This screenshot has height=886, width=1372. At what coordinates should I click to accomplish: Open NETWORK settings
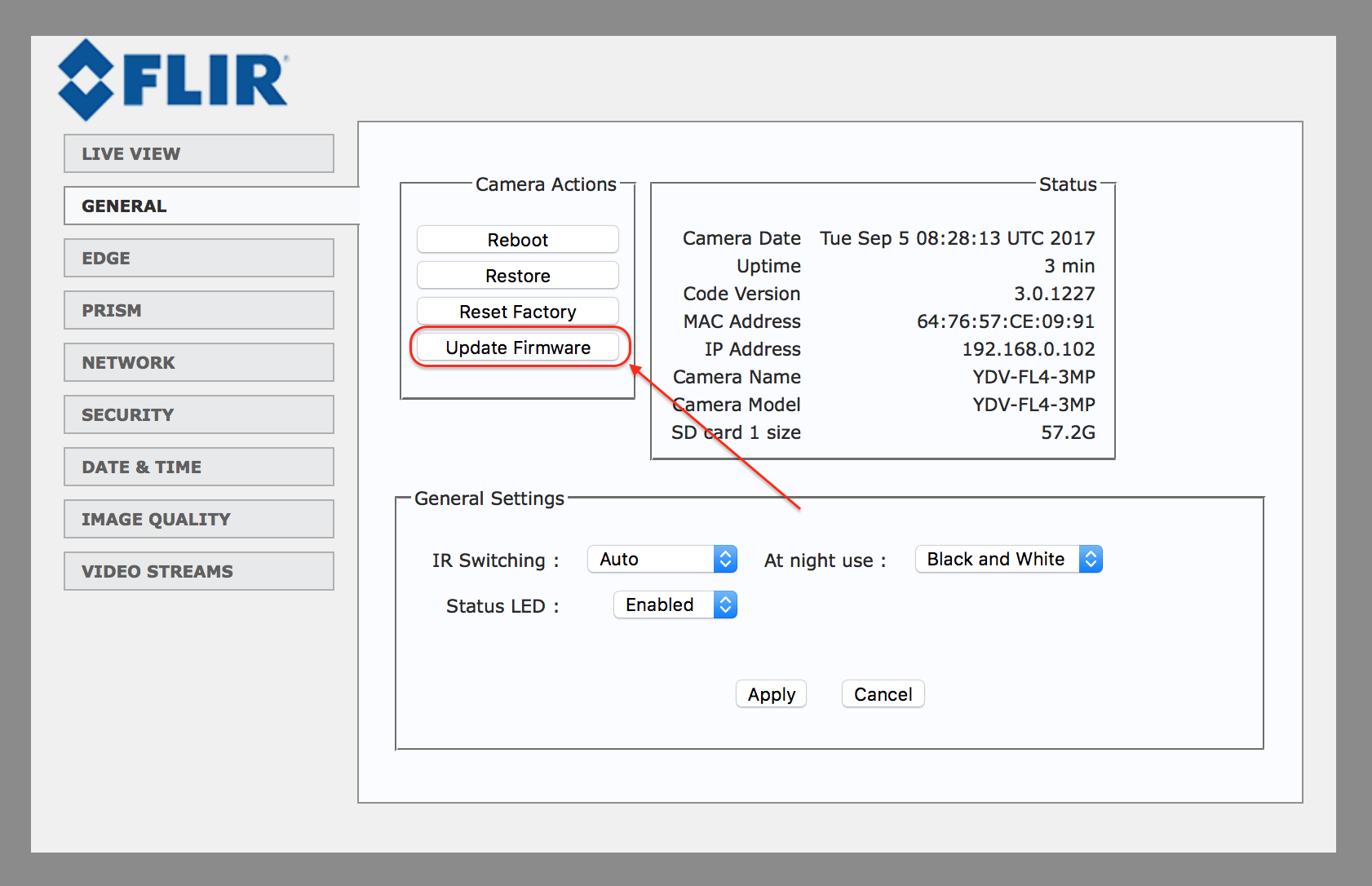tap(199, 362)
